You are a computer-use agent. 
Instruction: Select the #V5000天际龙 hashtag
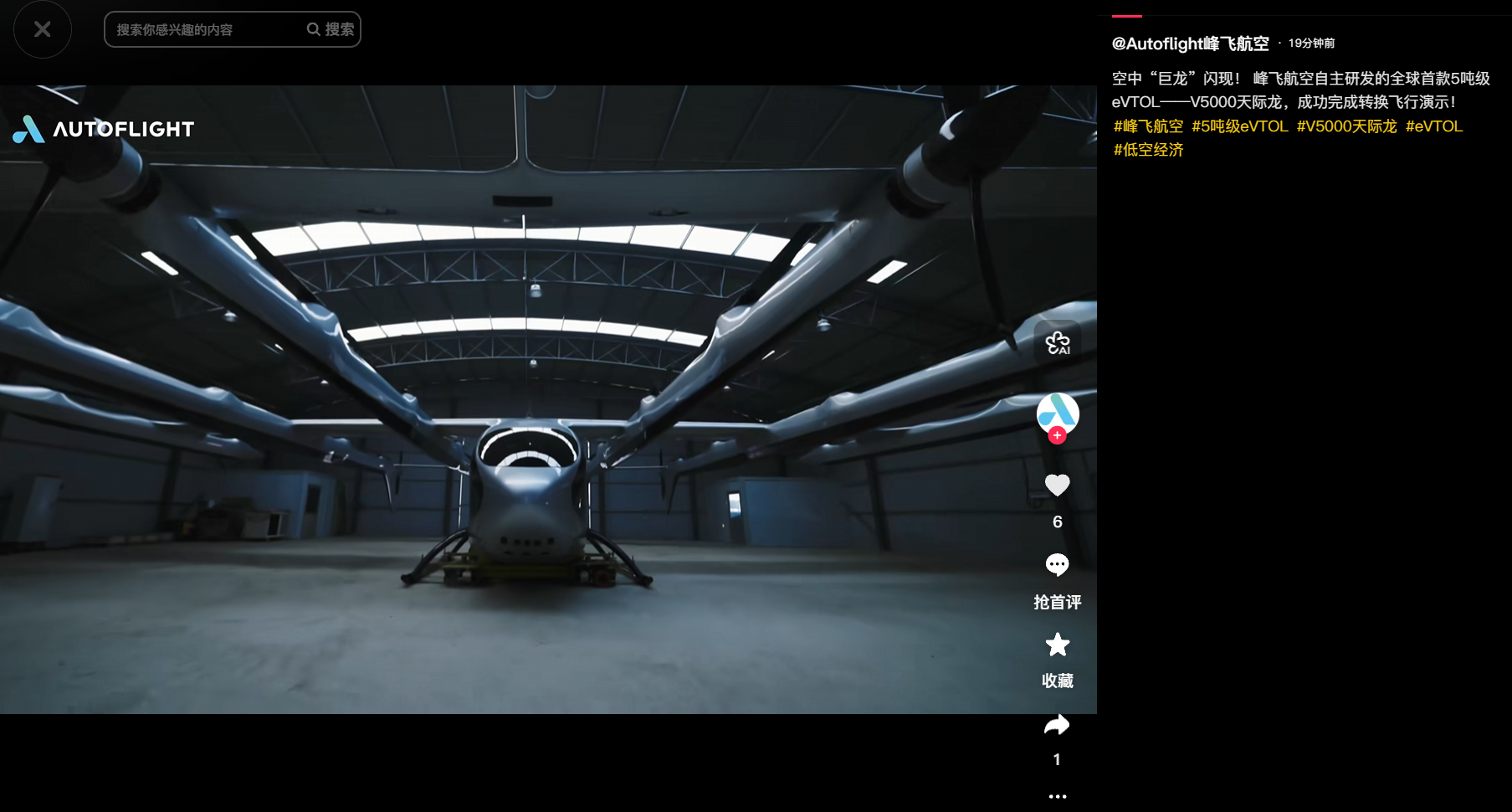coord(1346,126)
